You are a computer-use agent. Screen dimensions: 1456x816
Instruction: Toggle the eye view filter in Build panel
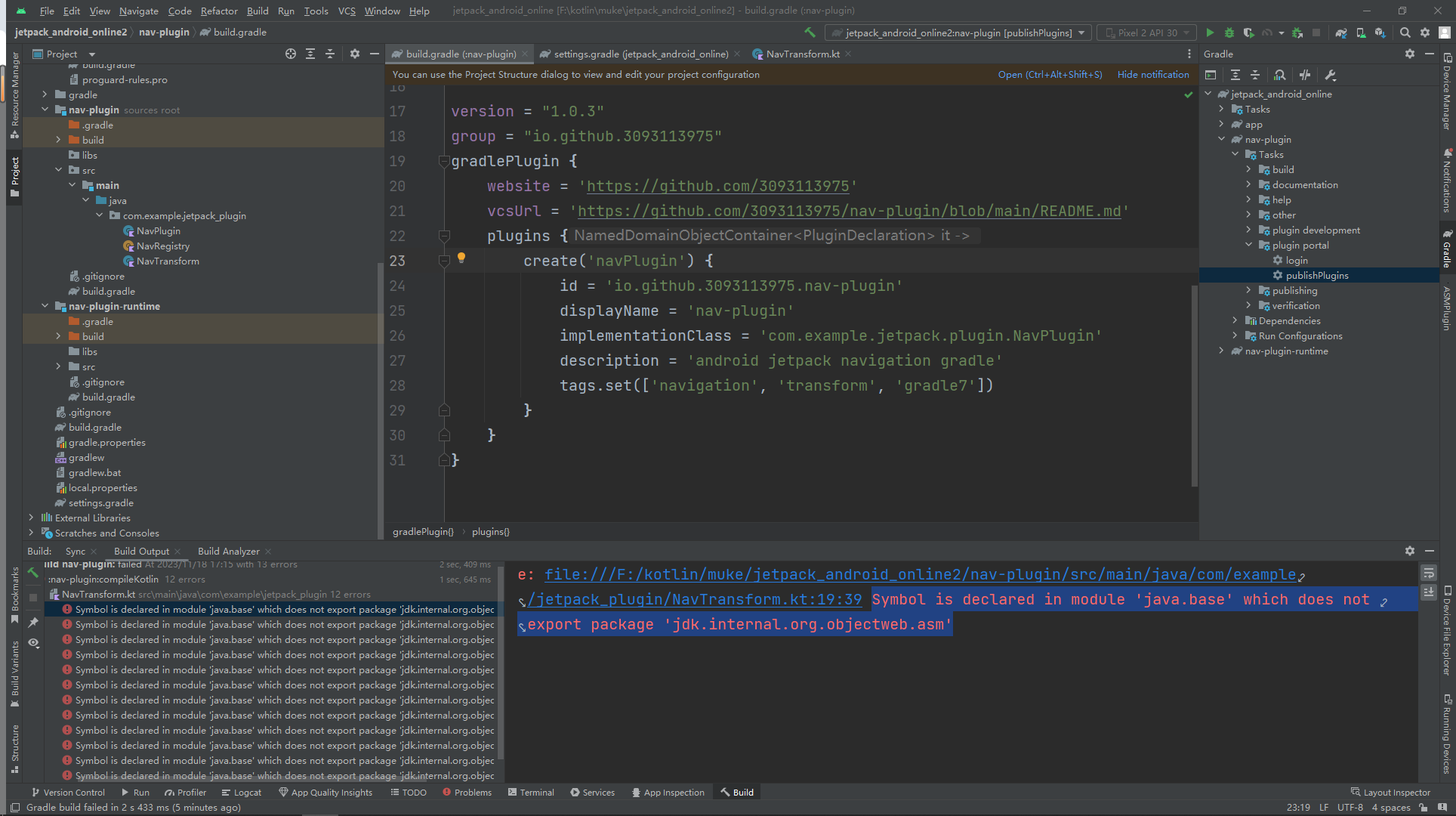pos(33,643)
